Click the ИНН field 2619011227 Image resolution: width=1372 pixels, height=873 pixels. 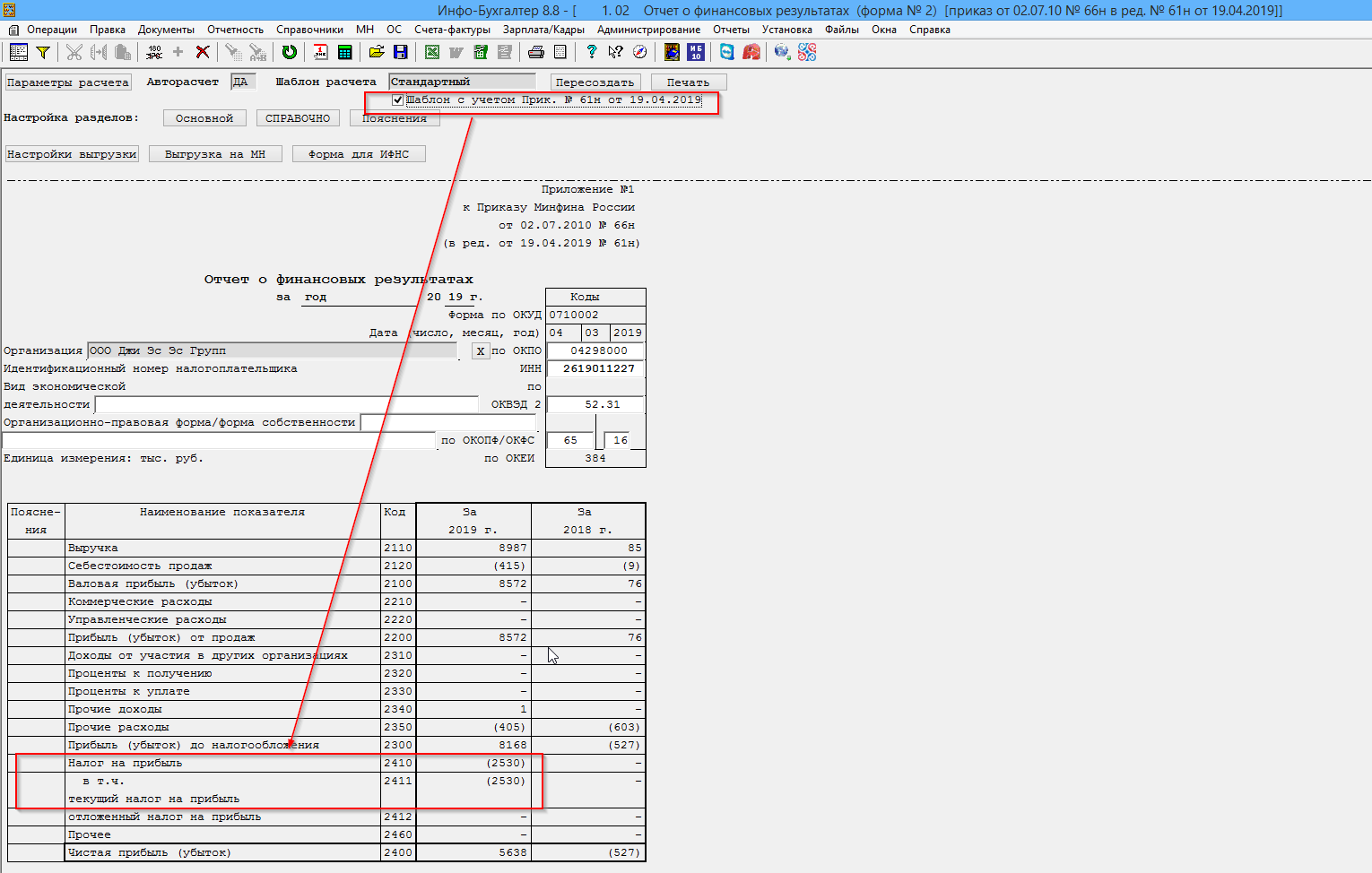(595, 368)
